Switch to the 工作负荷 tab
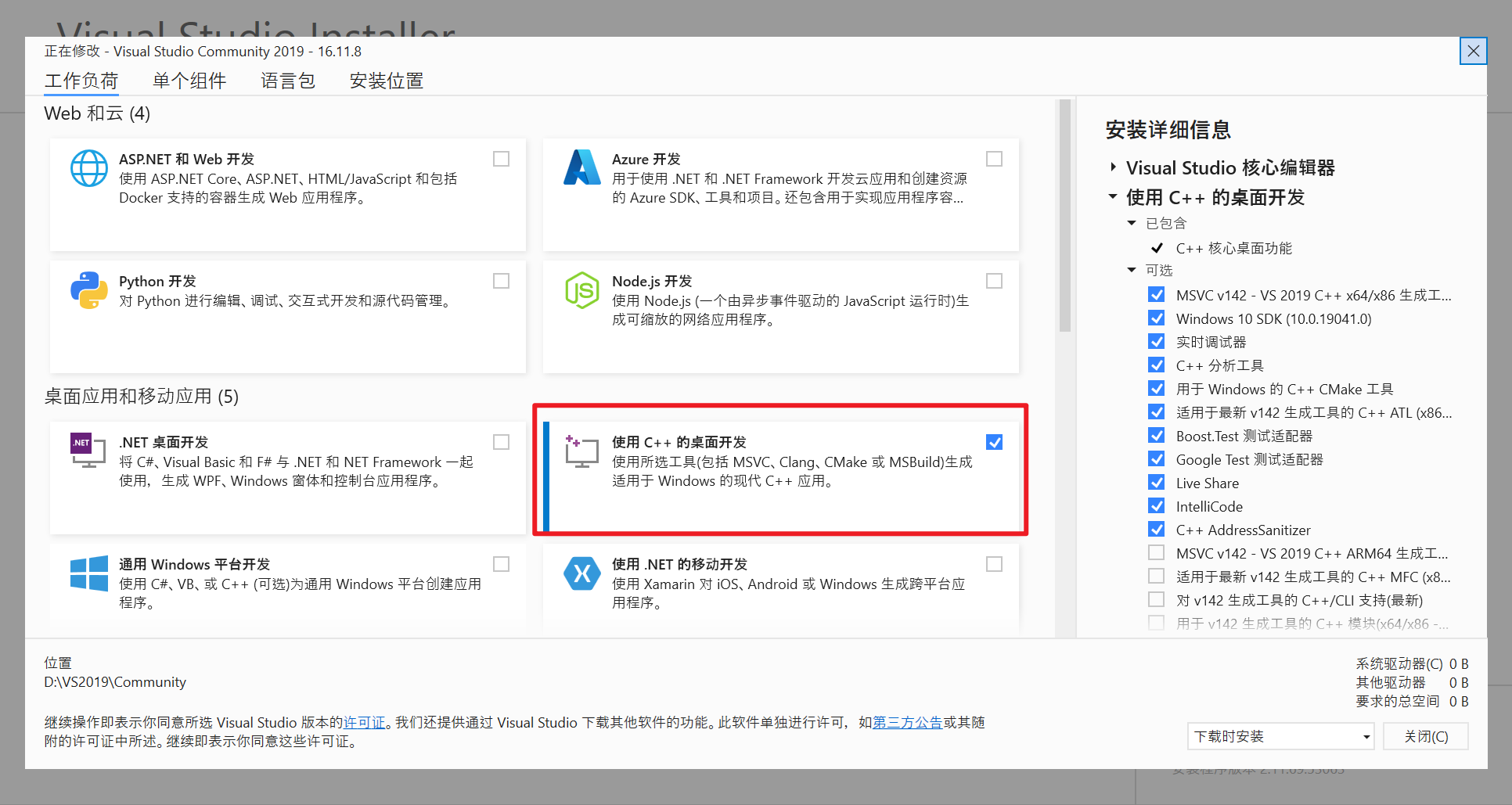 tap(81, 81)
